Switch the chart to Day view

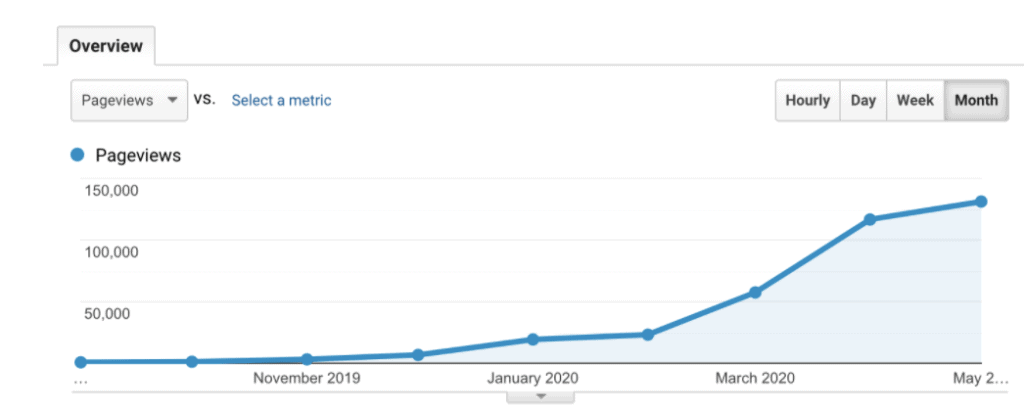(x=863, y=100)
